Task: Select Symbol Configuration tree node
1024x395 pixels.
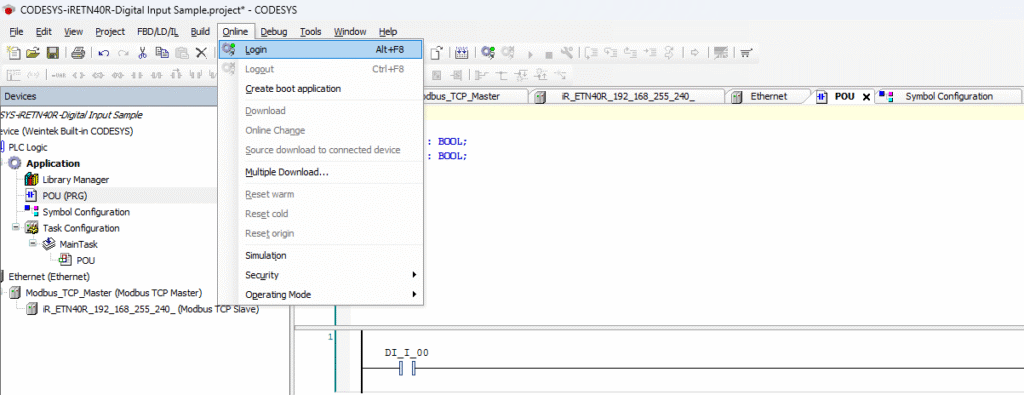Action: pyautogui.click(x=86, y=212)
